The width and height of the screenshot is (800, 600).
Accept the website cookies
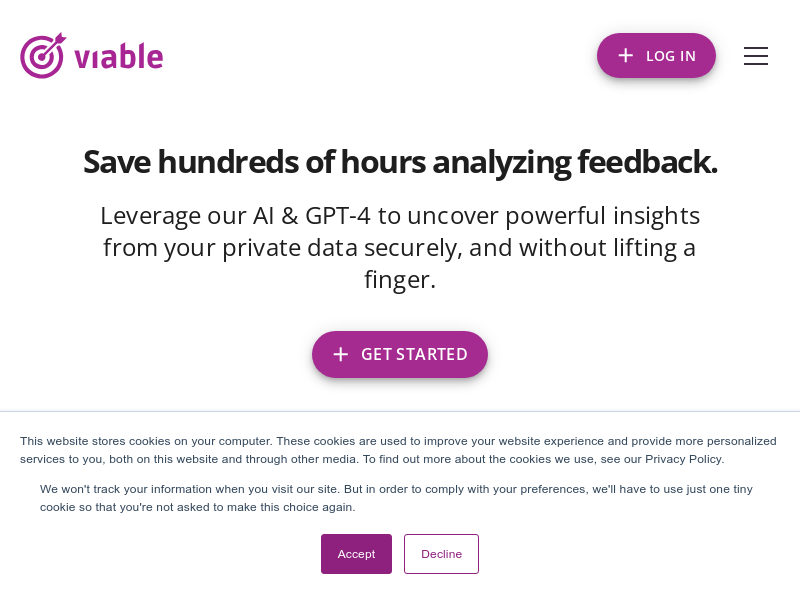pyautogui.click(x=356, y=554)
